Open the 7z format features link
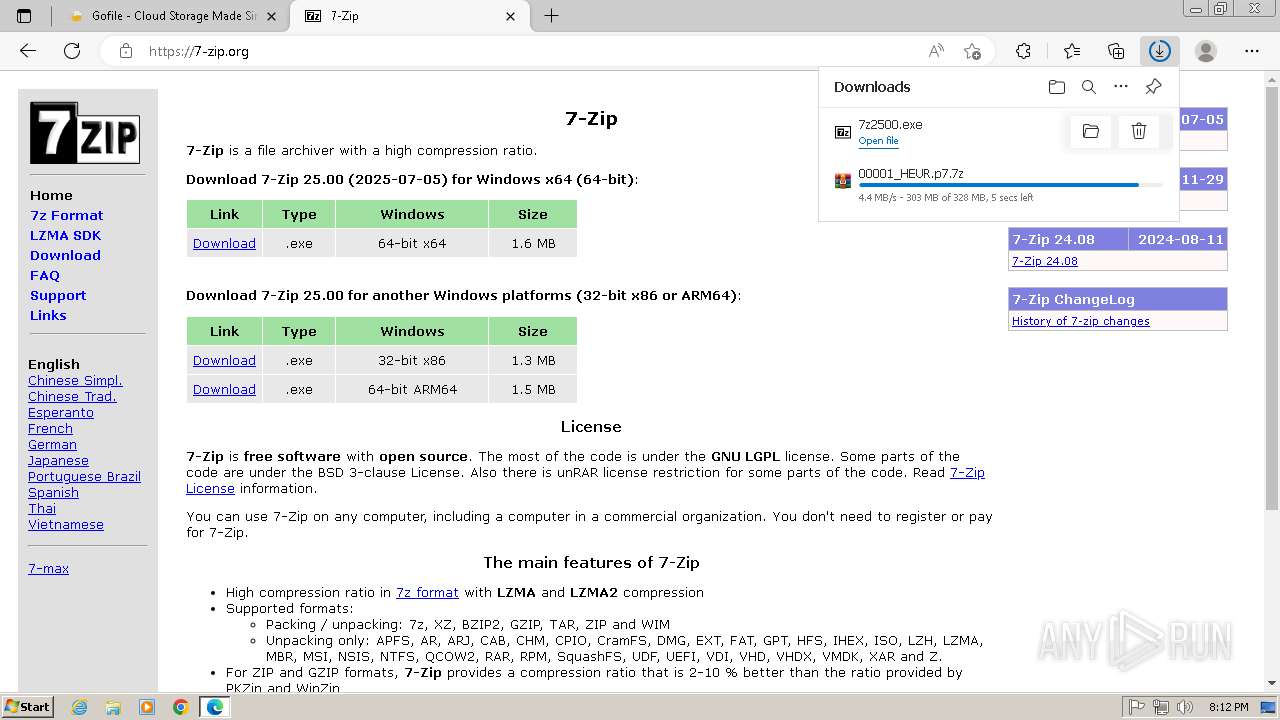Screen dimensions: 1280x720 427,592
